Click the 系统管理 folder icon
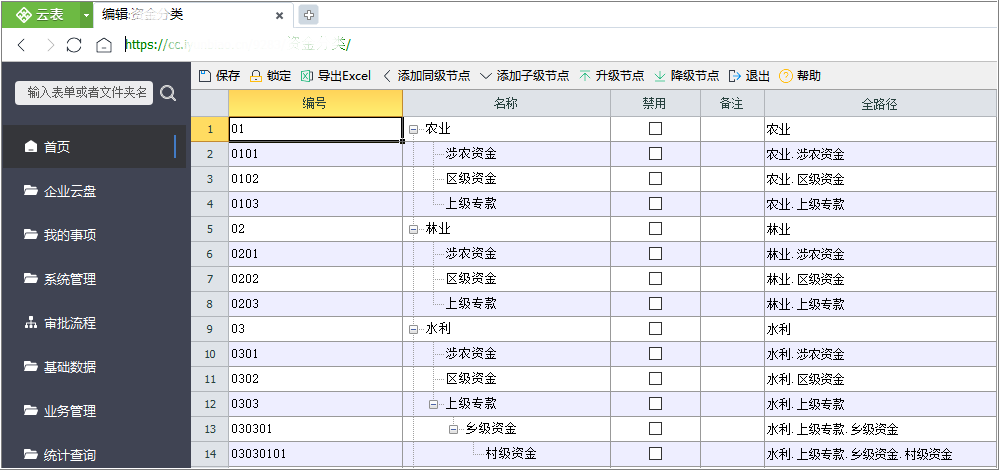Viewport: 999px width, 470px height. (x=31, y=278)
